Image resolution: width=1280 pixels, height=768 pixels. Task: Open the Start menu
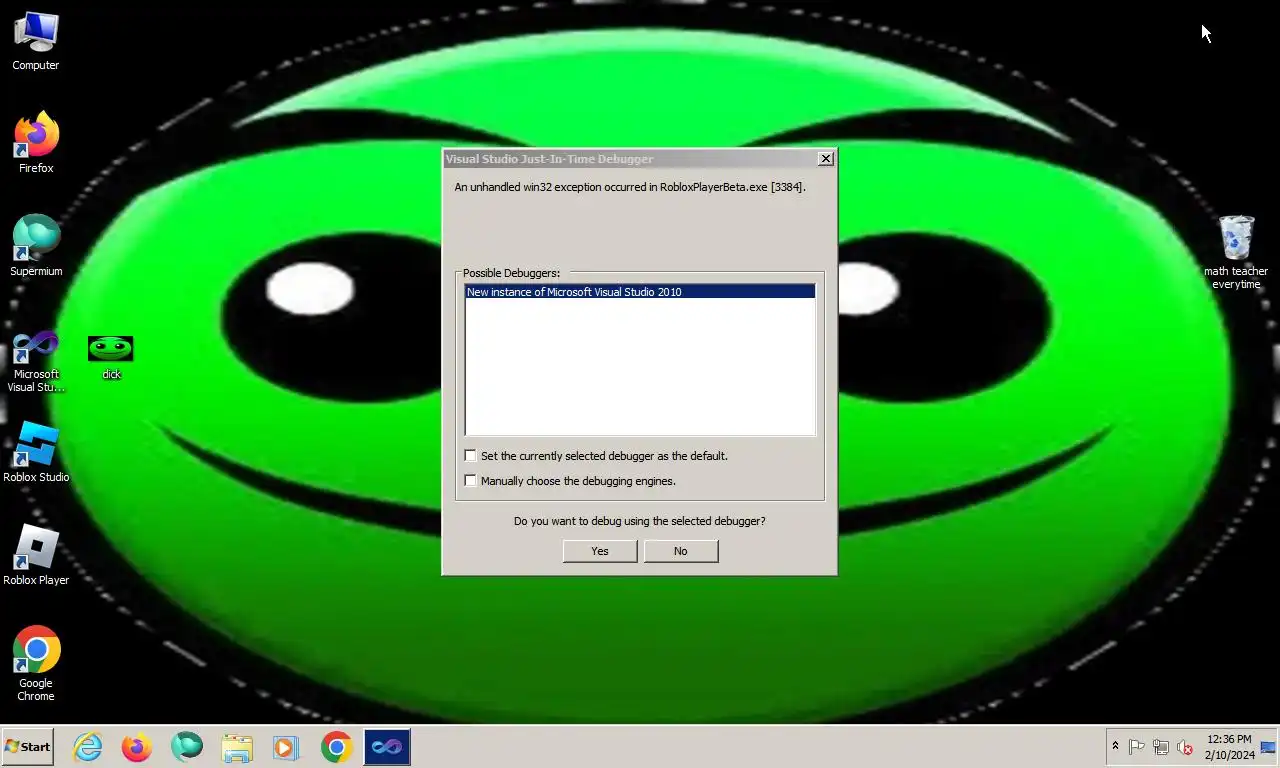pos(27,747)
